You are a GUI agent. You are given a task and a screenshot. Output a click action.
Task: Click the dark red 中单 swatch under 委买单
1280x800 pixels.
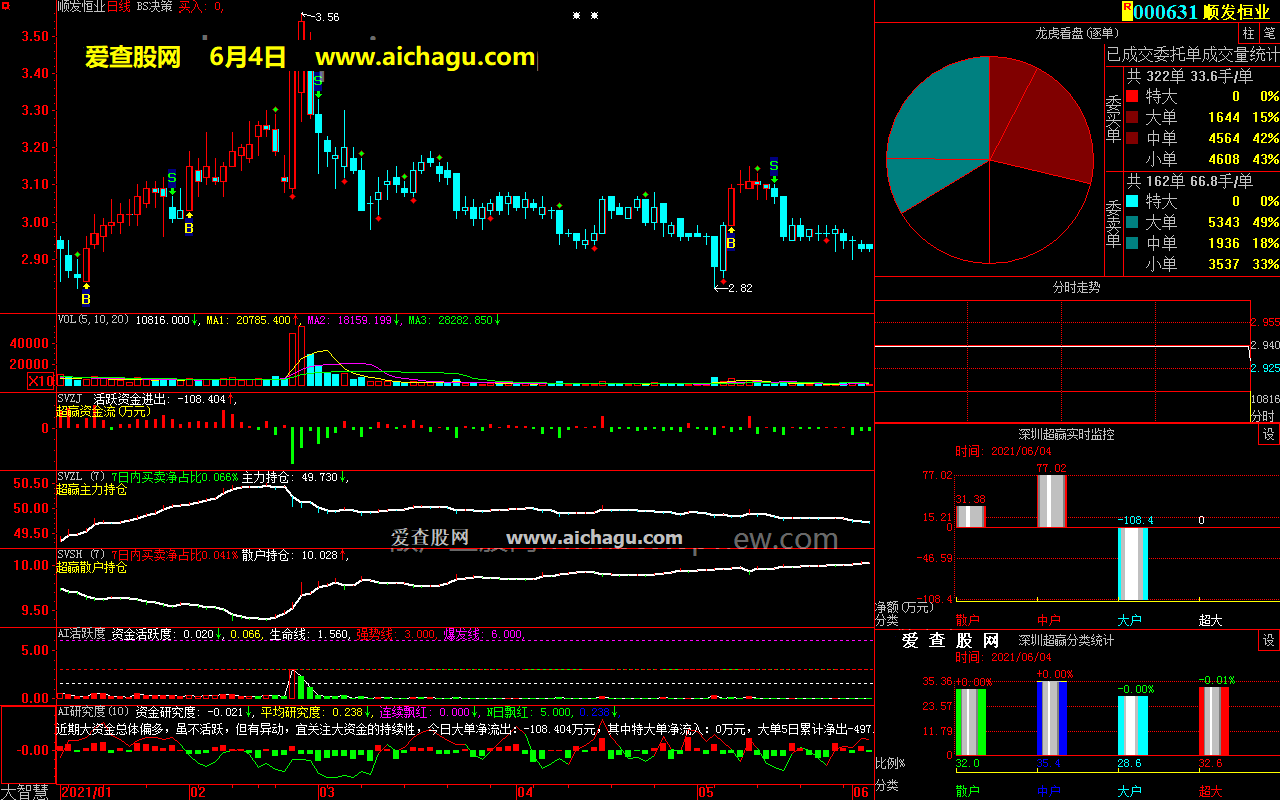[x=1132, y=139]
